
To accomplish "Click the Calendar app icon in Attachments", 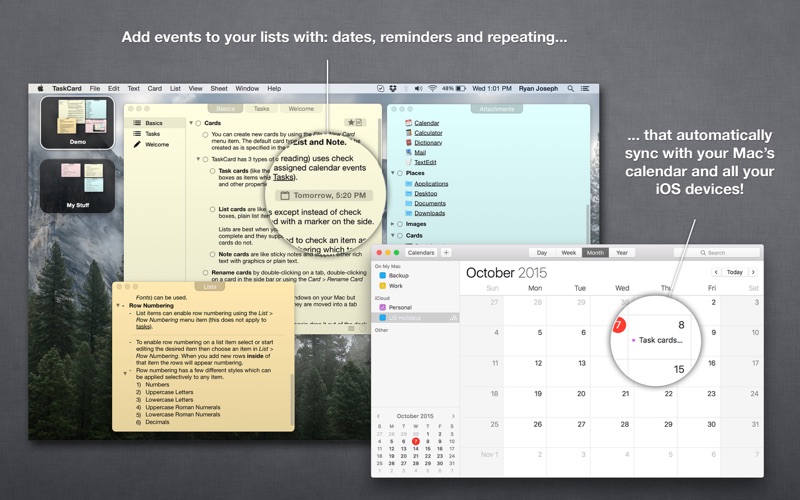I will [x=409, y=122].
